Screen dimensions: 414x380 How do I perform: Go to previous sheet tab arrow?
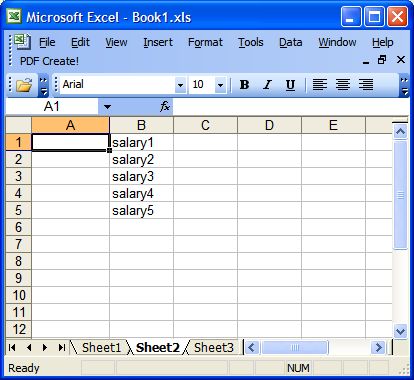tap(29, 348)
